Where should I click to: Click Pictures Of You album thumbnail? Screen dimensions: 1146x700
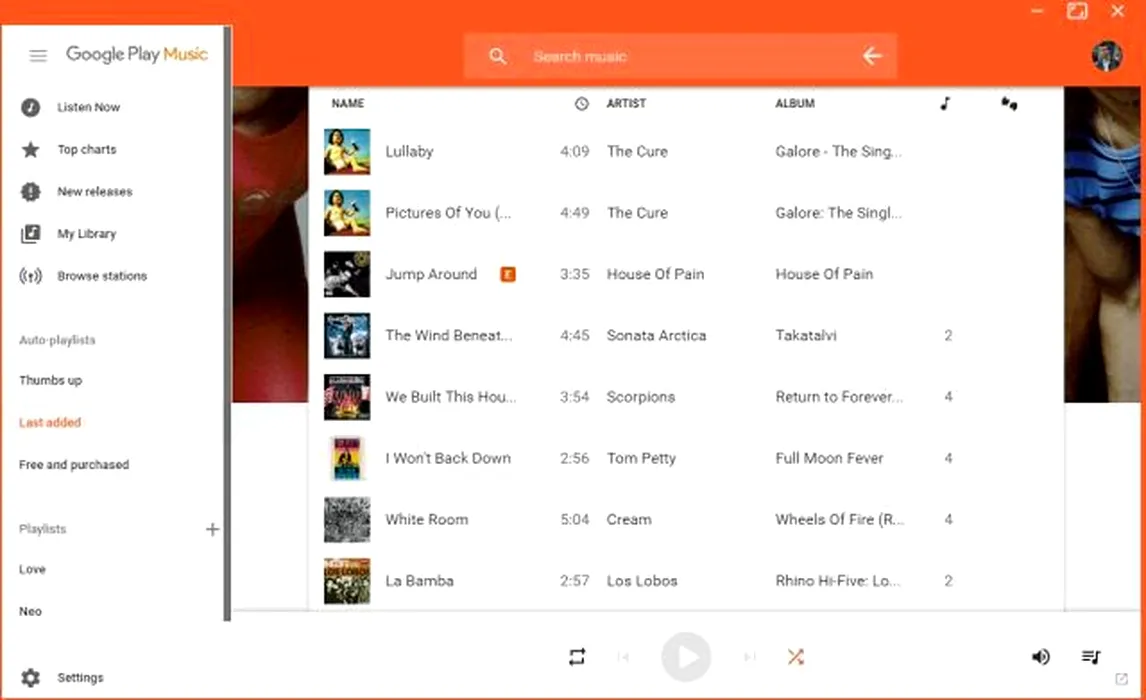coord(347,213)
